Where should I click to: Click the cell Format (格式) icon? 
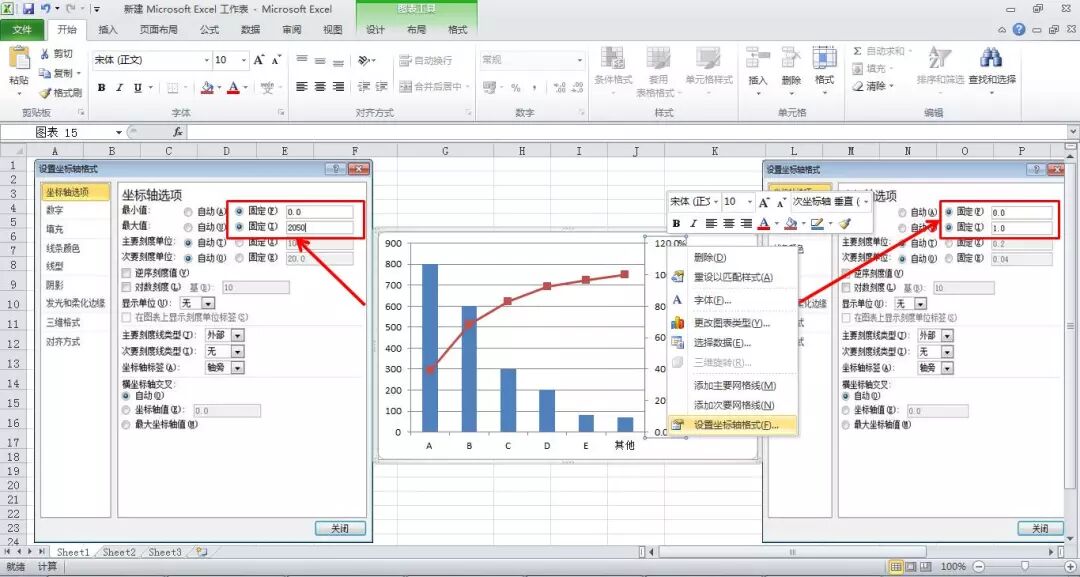824,58
